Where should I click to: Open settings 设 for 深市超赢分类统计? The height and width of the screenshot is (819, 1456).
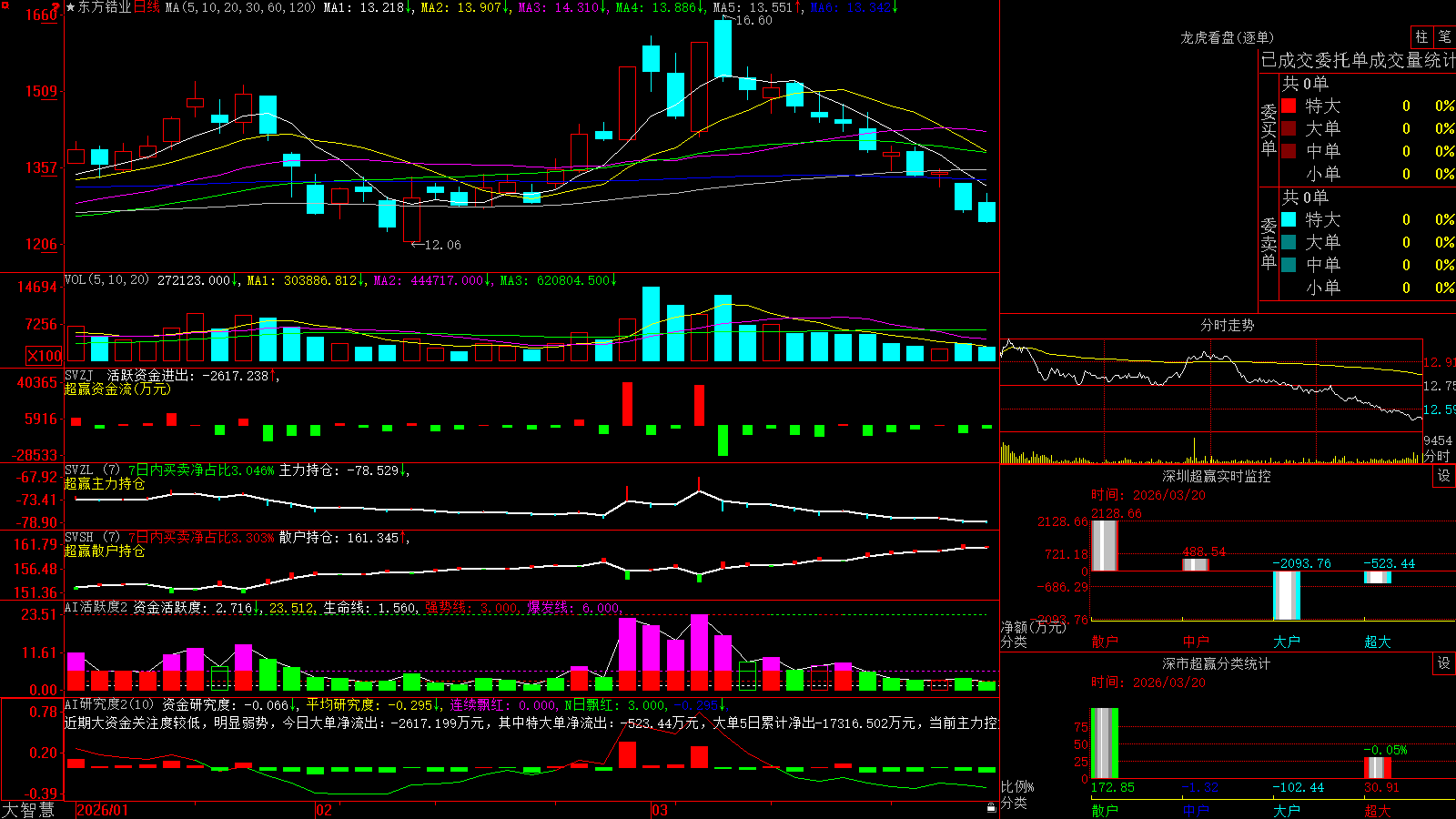pos(1444,663)
